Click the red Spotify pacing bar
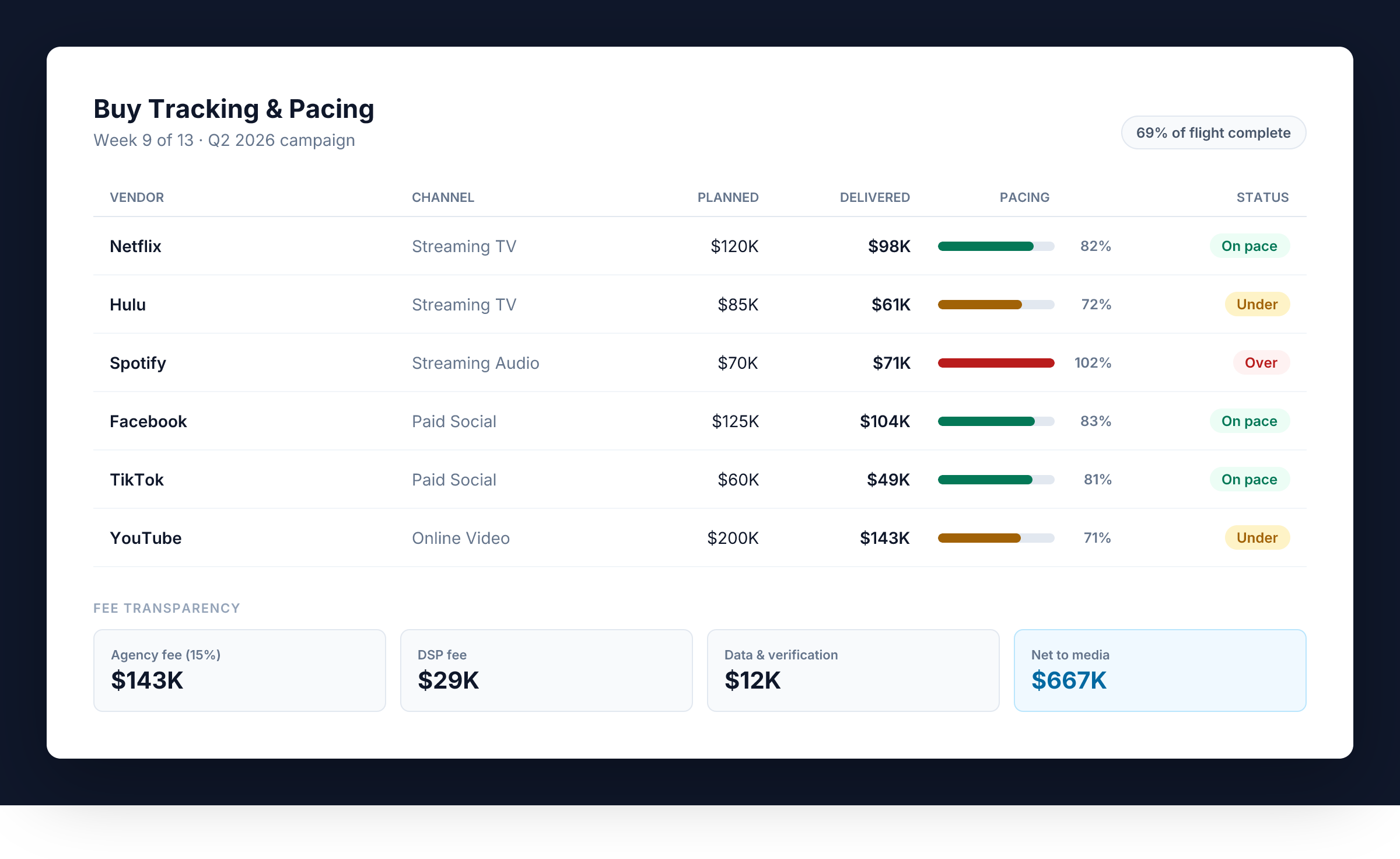1400x859 pixels. 996,363
